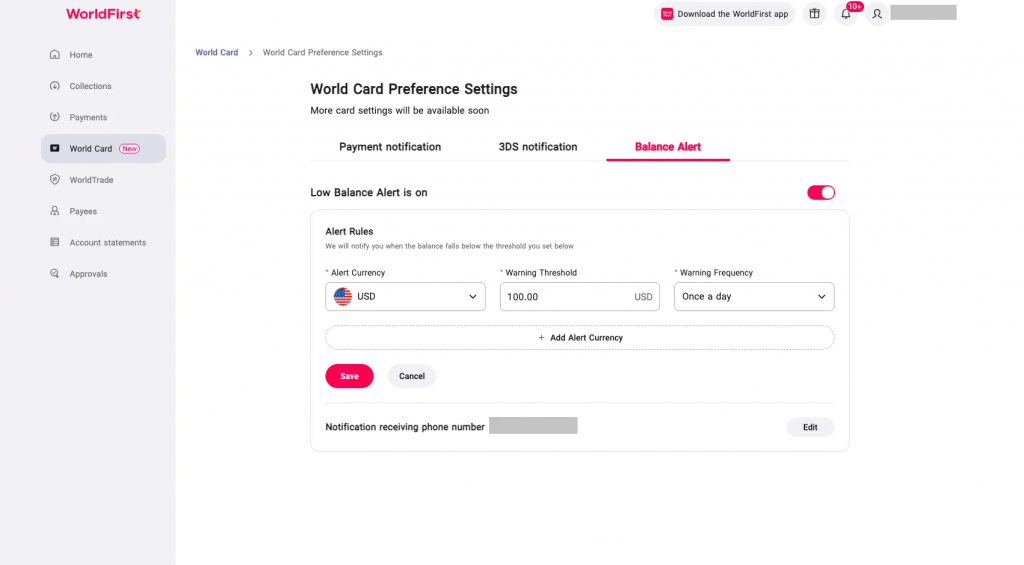Screen dimensions: 1024x565
Task: Click the Warning Threshold amount field
Action: [580, 297]
